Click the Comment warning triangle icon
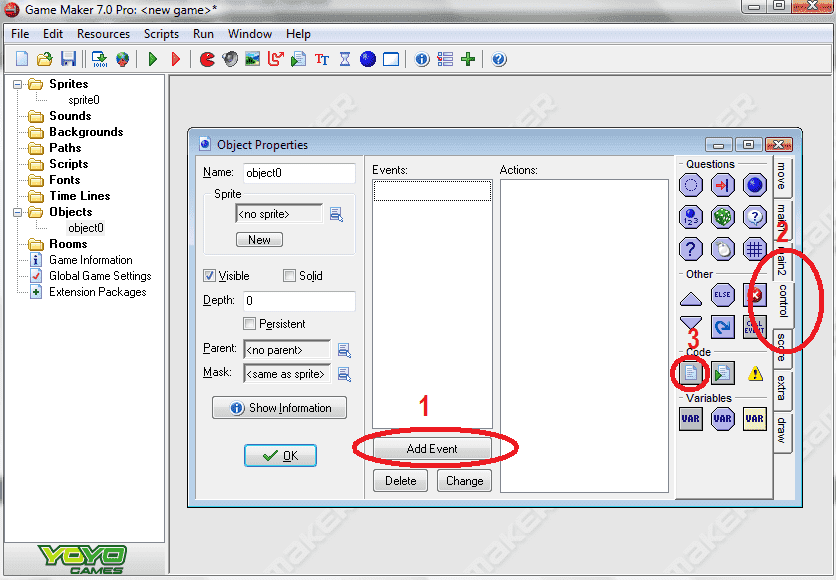This screenshot has width=836, height=580. click(754, 373)
